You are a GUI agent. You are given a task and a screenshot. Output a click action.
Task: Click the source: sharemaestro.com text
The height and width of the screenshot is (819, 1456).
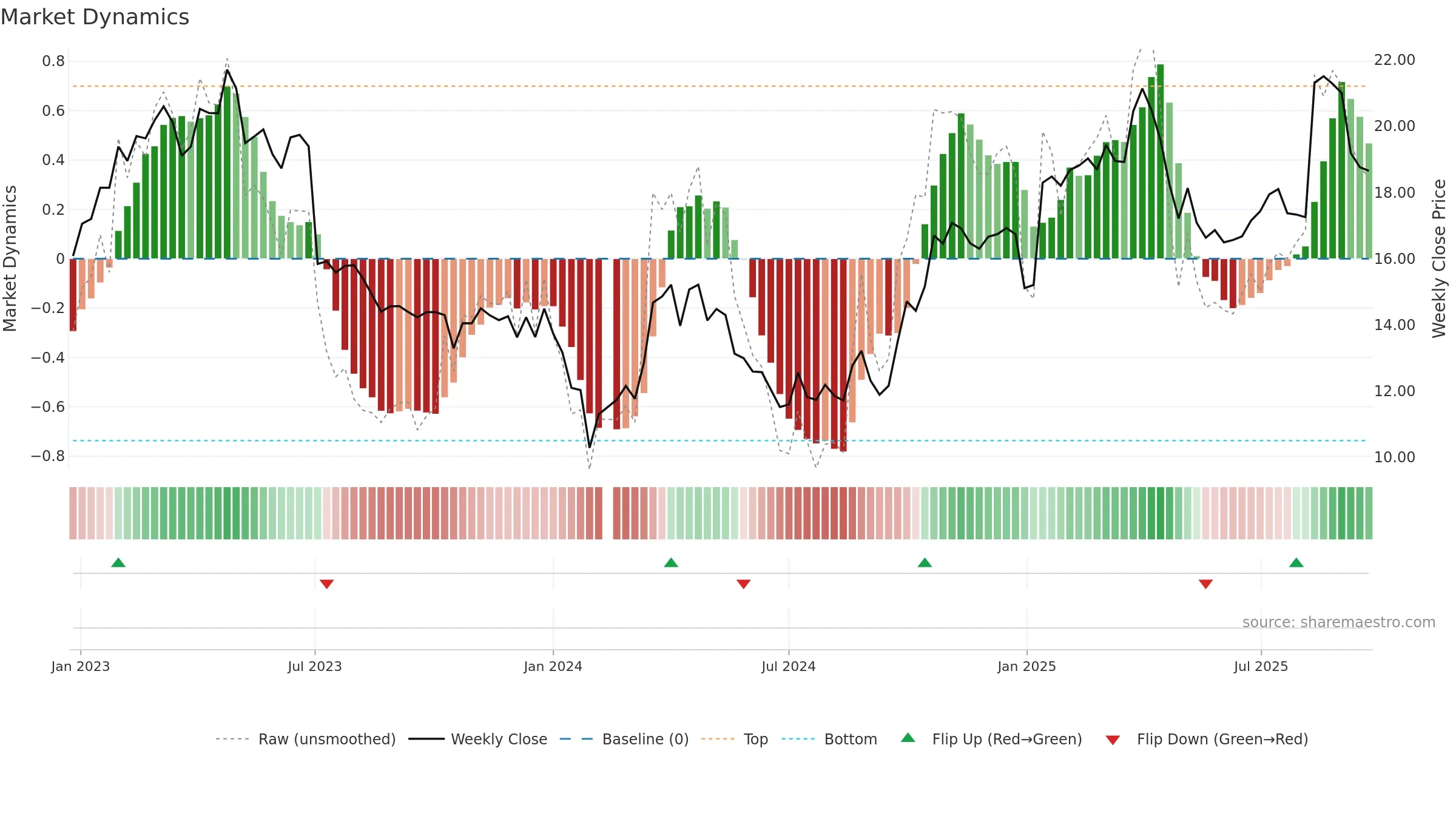point(1339,622)
